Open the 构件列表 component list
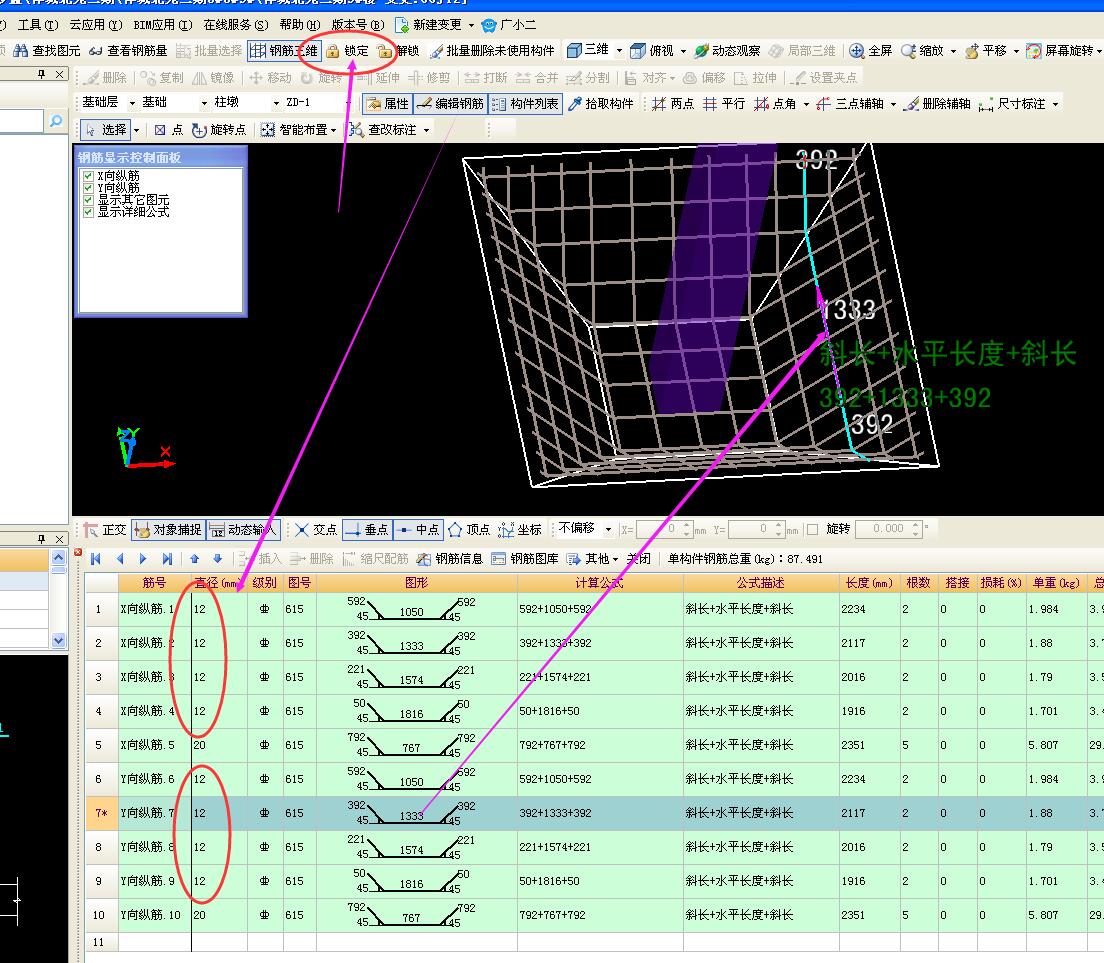Image resolution: width=1104 pixels, height=963 pixels. coord(525,103)
